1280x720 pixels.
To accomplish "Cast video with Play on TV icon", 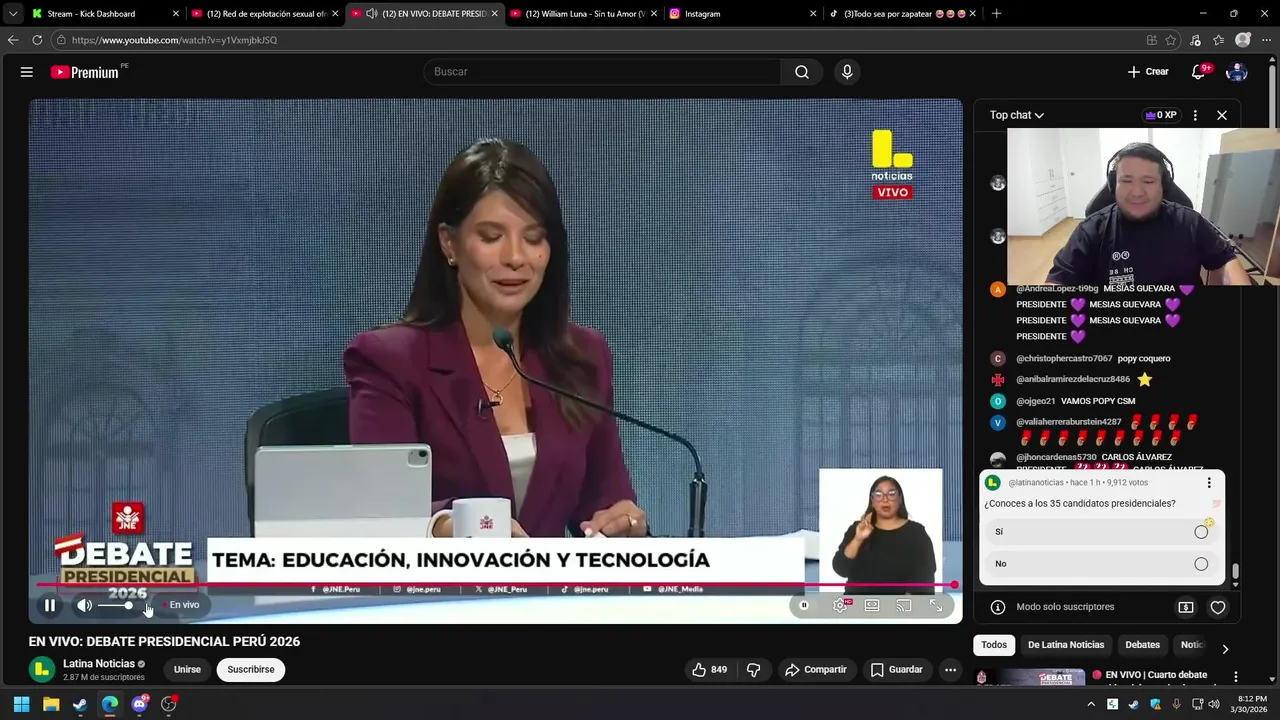I will pos(904,605).
